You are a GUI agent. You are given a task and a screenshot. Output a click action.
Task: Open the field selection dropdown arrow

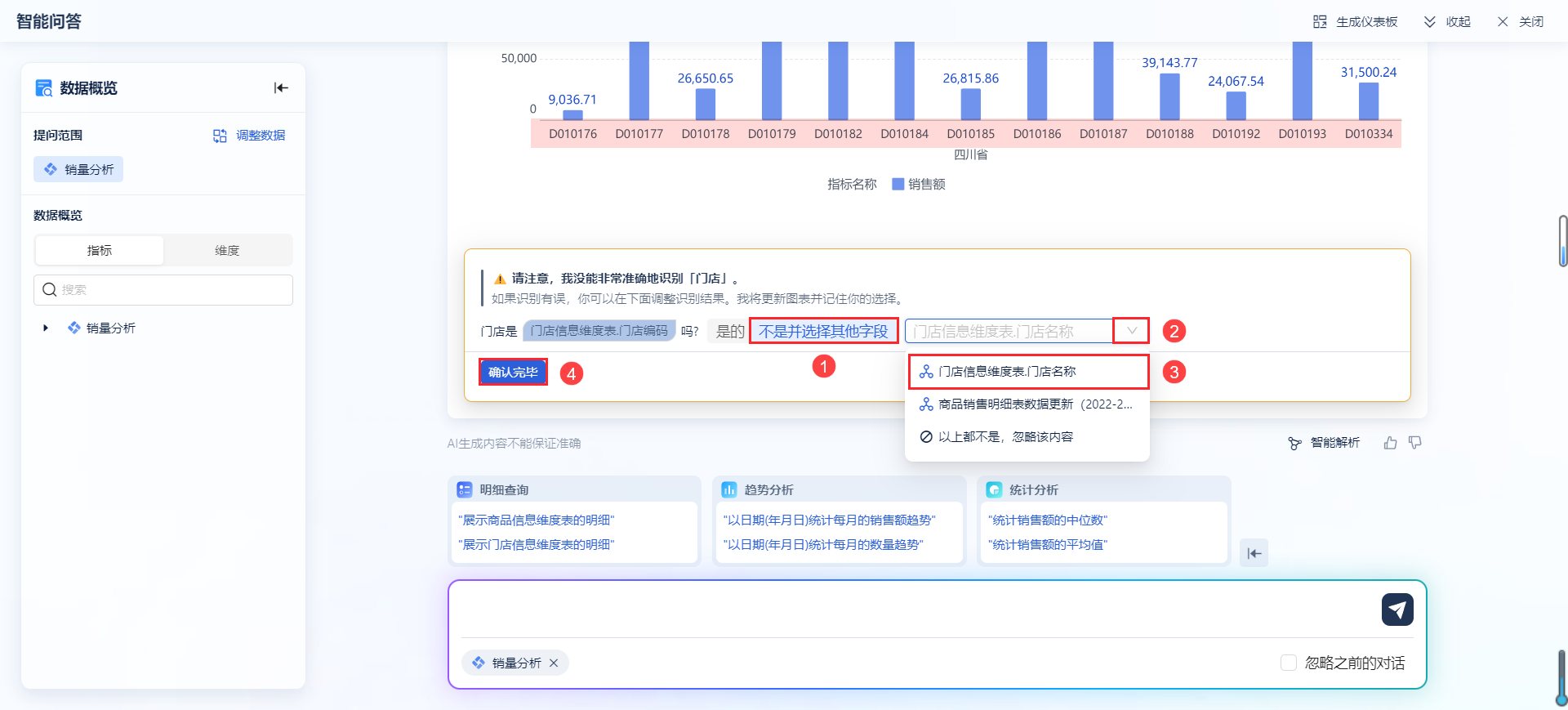pyautogui.click(x=1132, y=331)
